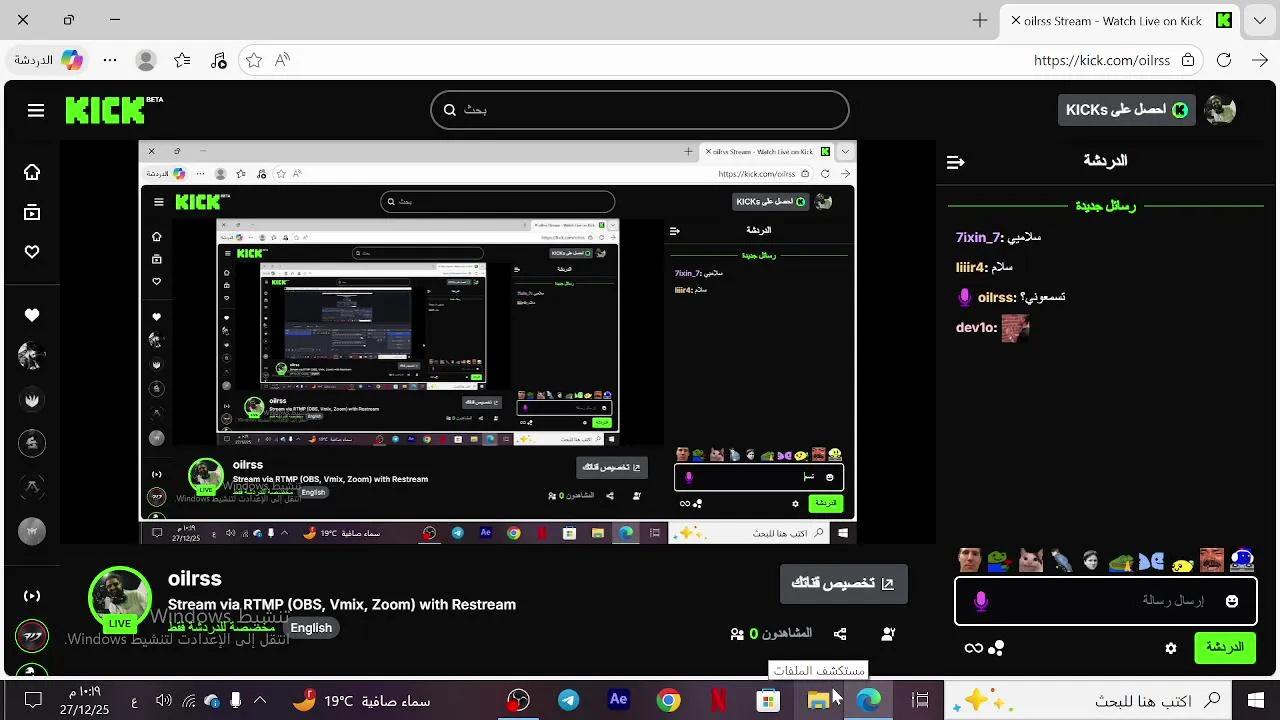Click 7ixin_7 username in chat
Screen dimensions: 1280x720
point(979,237)
